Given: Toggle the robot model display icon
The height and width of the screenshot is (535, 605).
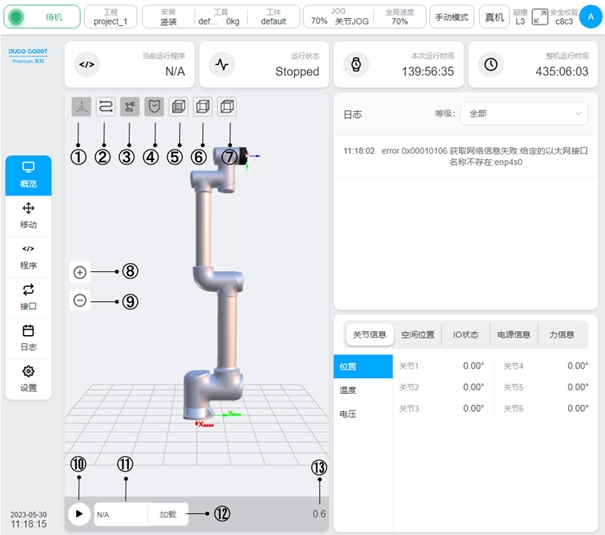Looking at the screenshot, I should (x=129, y=106).
